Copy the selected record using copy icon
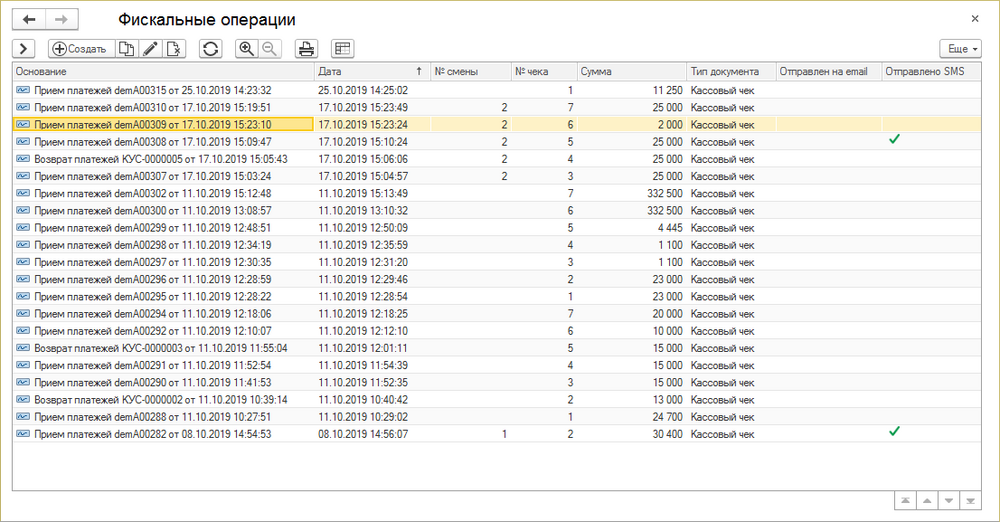This screenshot has height=522, width=1000. (x=127, y=48)
